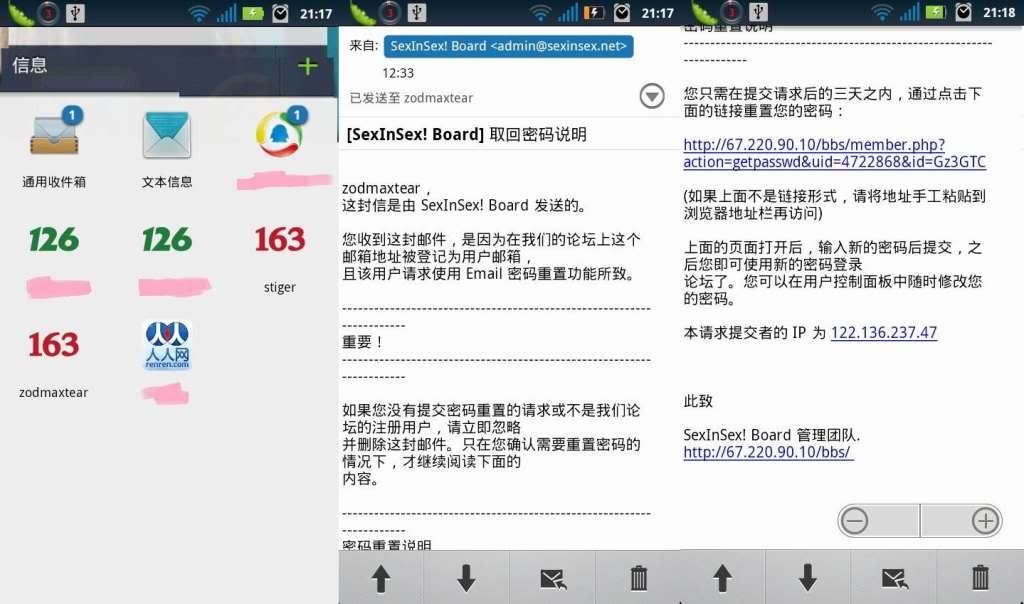Tap Wi-Fi icon in middle status bar

tap(540, 12)
